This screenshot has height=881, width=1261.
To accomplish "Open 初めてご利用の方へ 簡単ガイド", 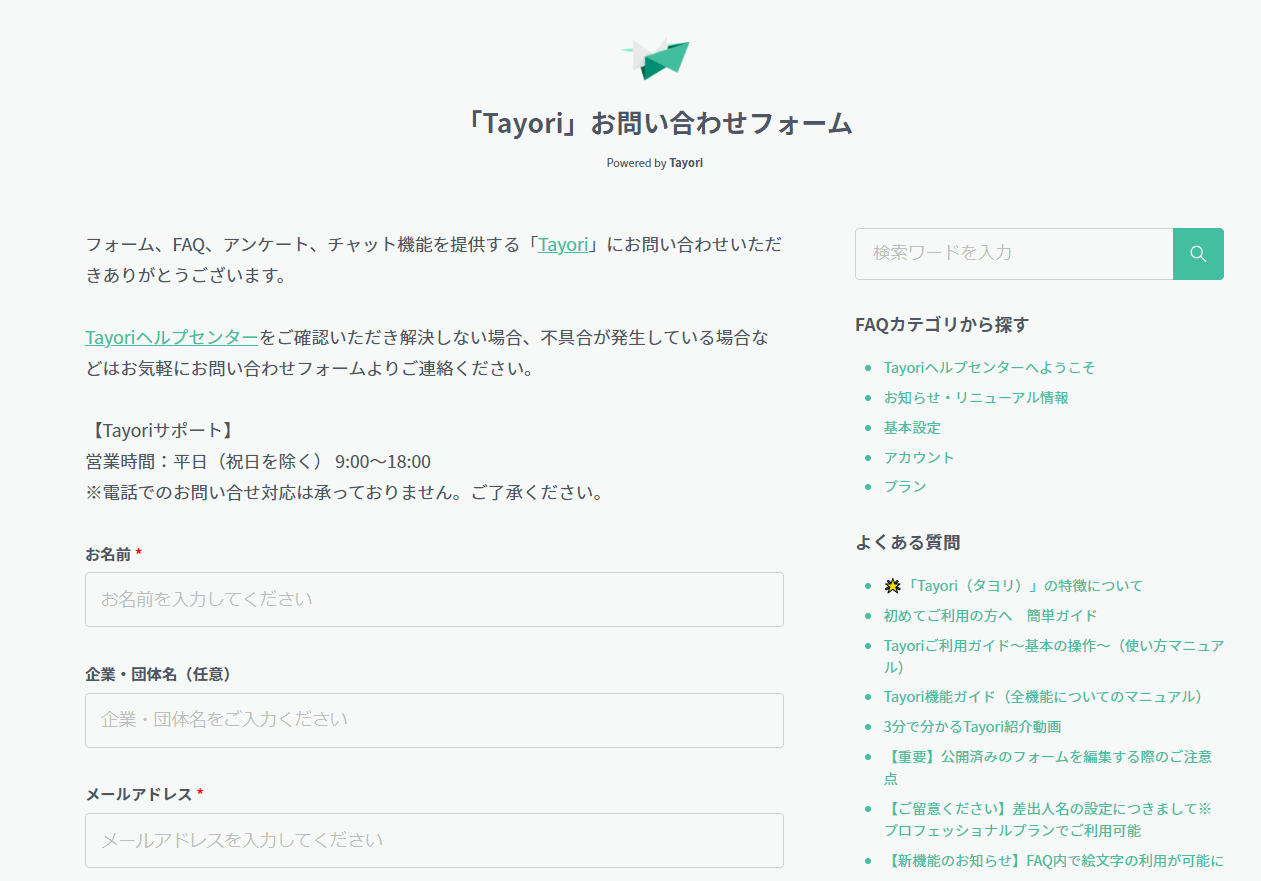I will point(990,616).
